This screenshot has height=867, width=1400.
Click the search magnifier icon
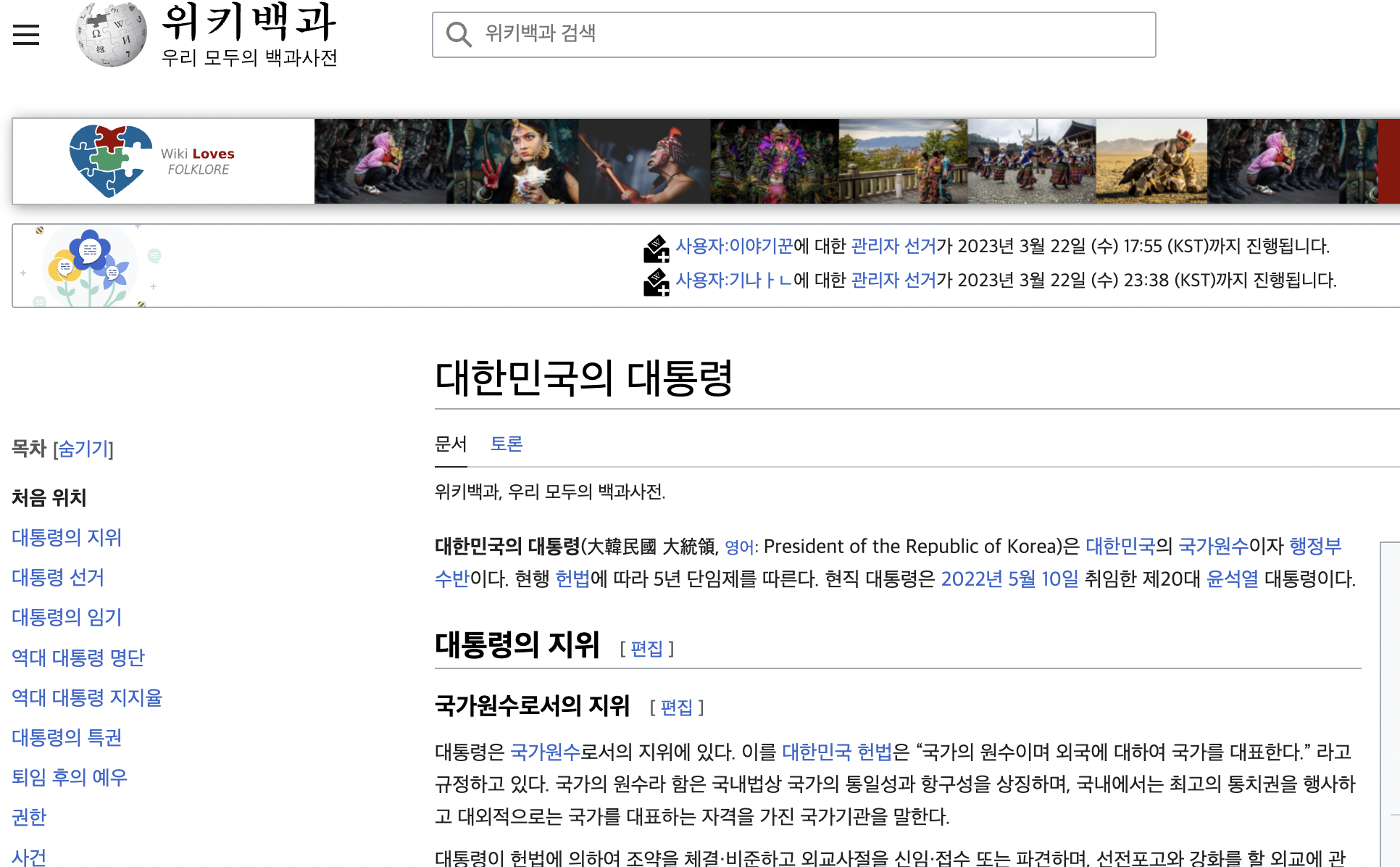click(459, 34)
